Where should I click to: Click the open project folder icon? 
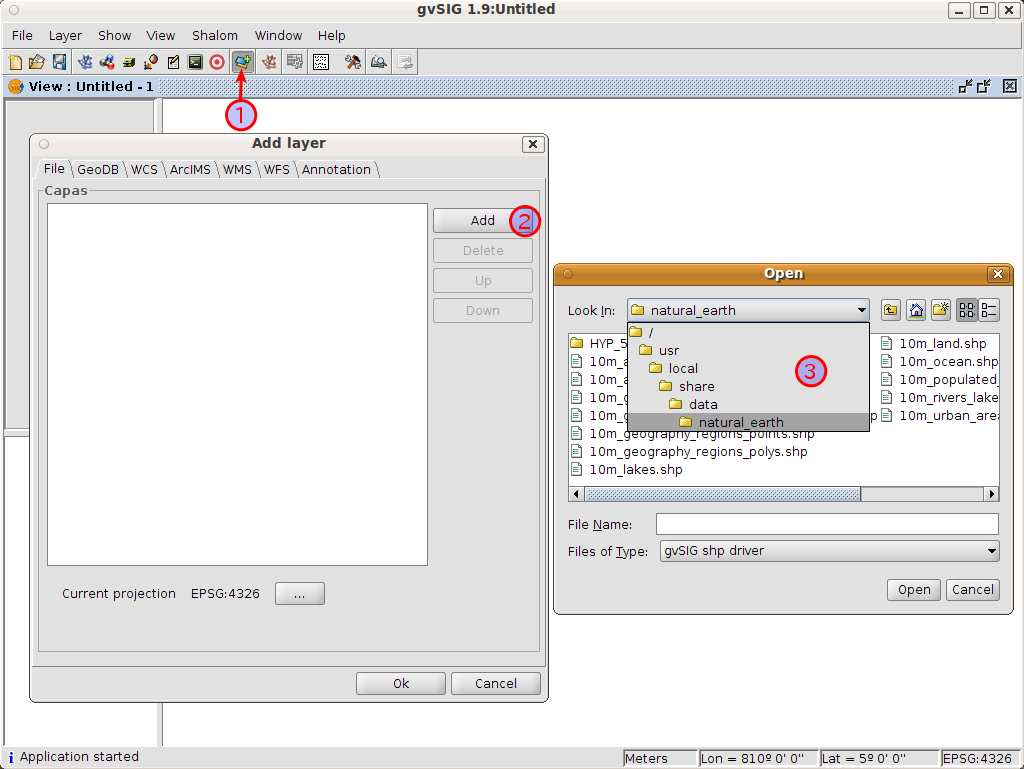coord(37,62)
